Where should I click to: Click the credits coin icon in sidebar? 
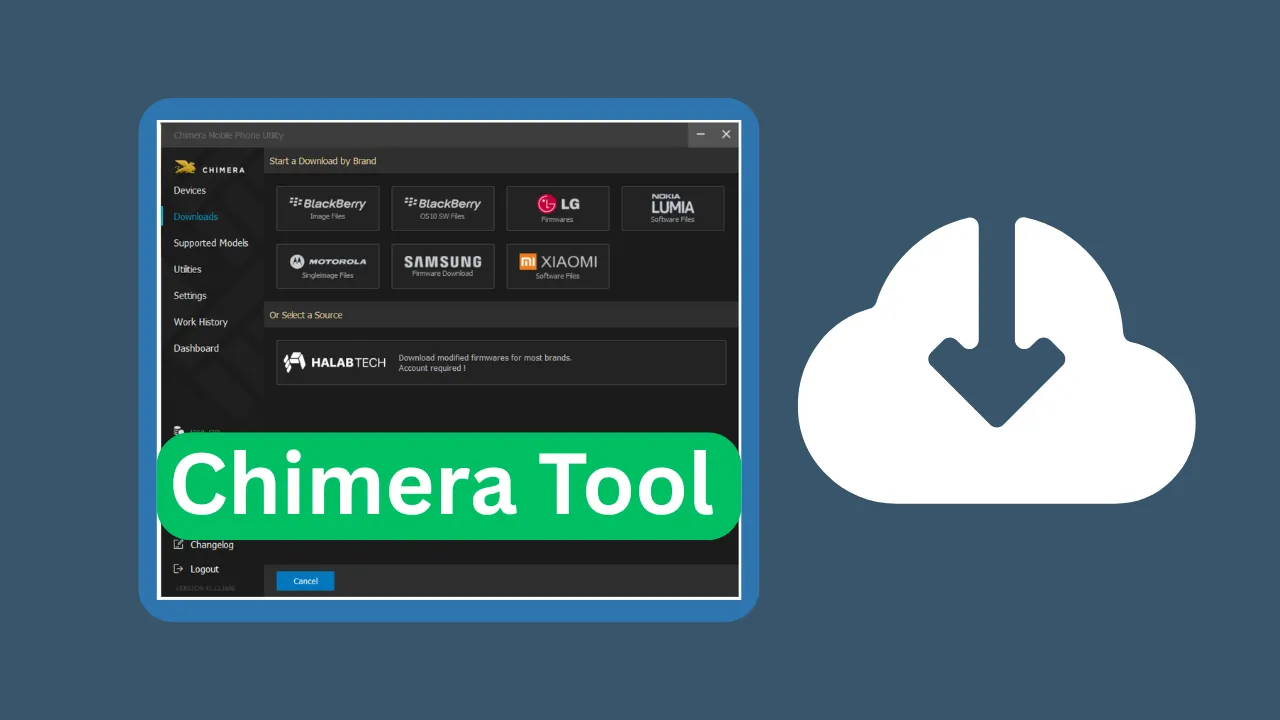tap(178, 431)
